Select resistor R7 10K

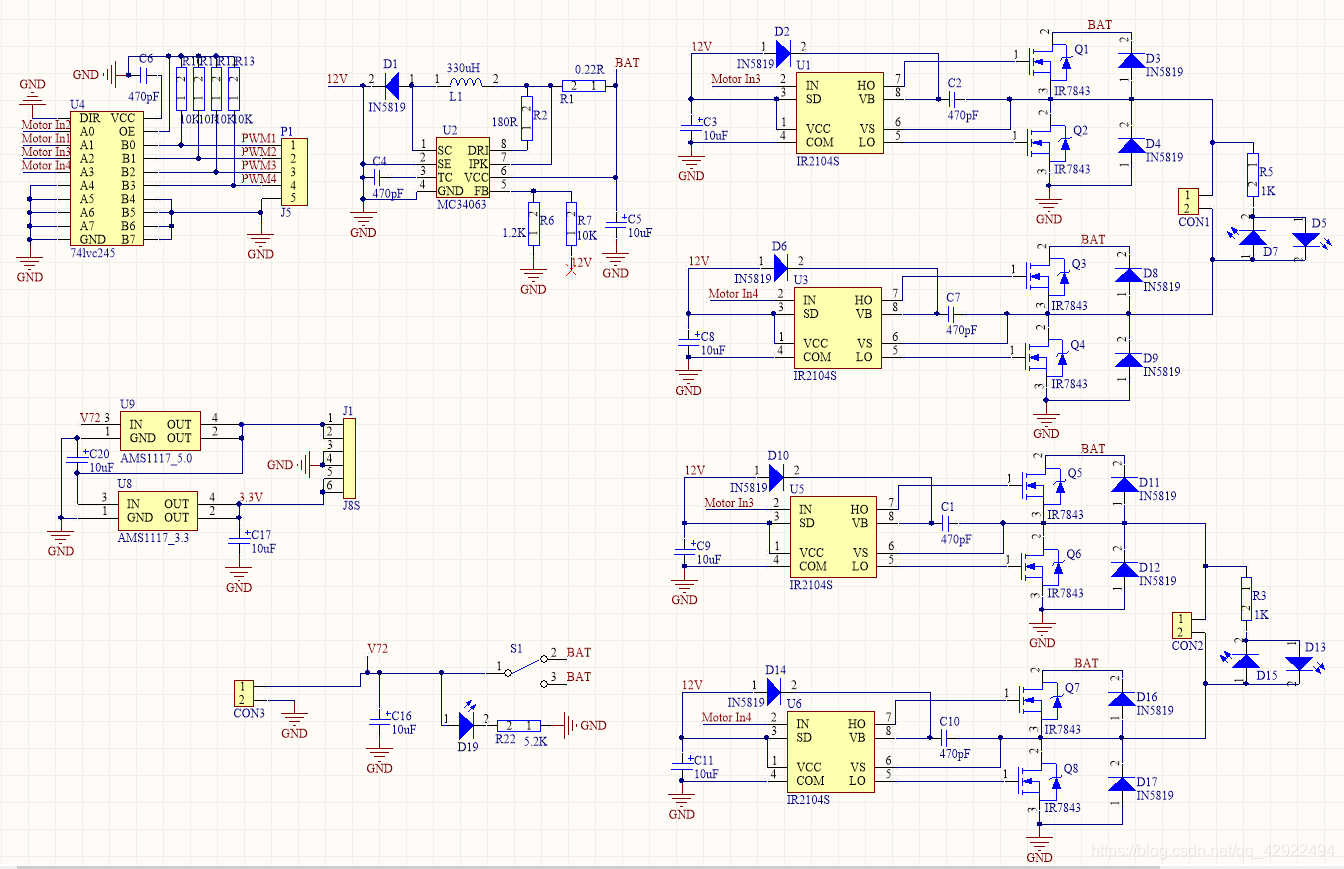[571, 223]
